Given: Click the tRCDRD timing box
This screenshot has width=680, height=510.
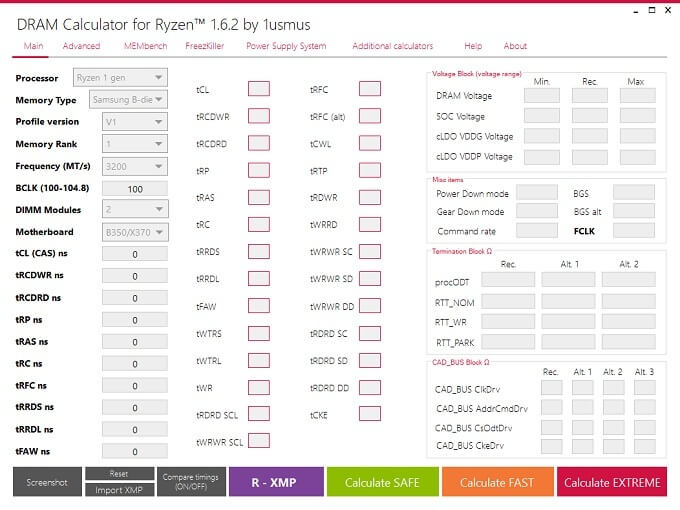Looking at the screenshot, I should pos(259,143).
